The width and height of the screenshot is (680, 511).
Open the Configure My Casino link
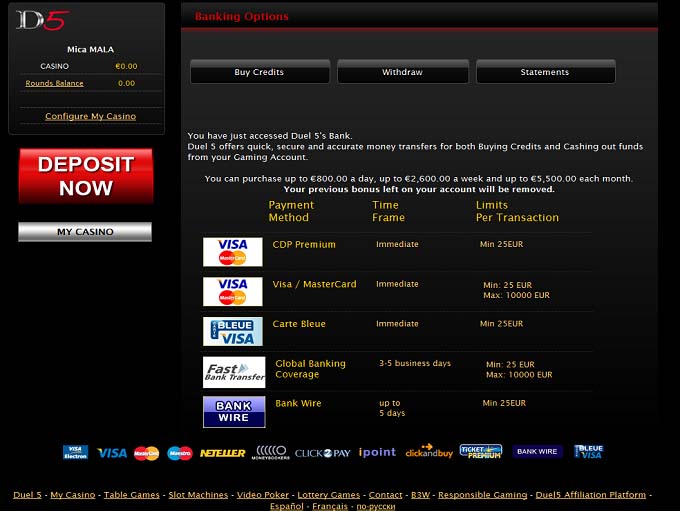pyautogui.click(x=90, y=117)
